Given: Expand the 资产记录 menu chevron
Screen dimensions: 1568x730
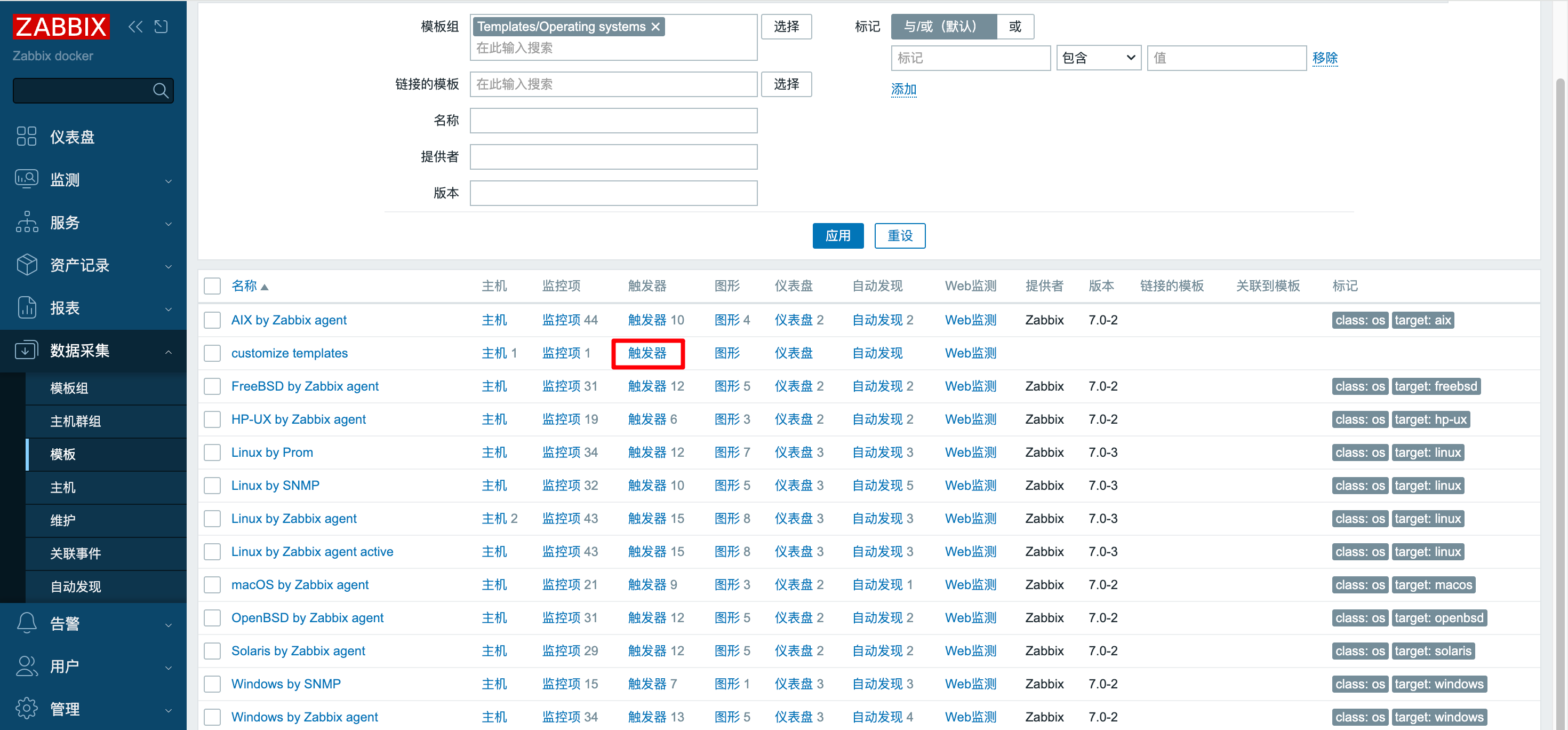Looking at the screenshot, I should tap(169, 266).
